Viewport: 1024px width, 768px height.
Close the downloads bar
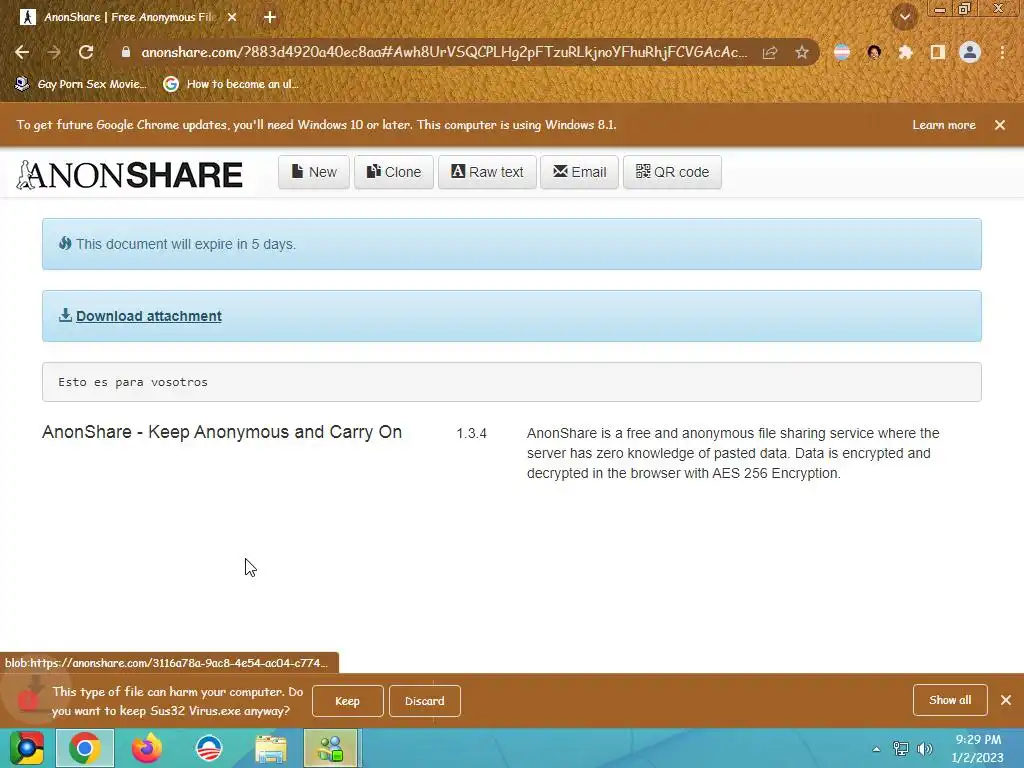[1006, 700]
